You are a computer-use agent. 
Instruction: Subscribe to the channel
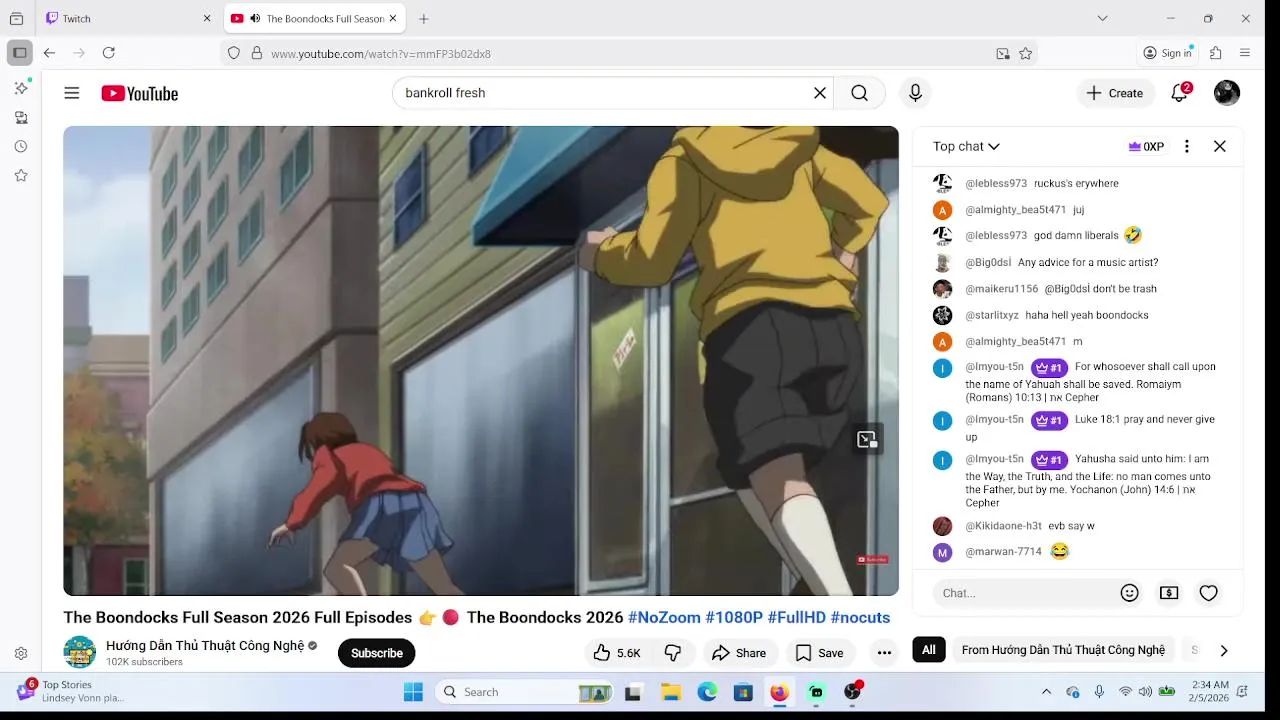377,653
